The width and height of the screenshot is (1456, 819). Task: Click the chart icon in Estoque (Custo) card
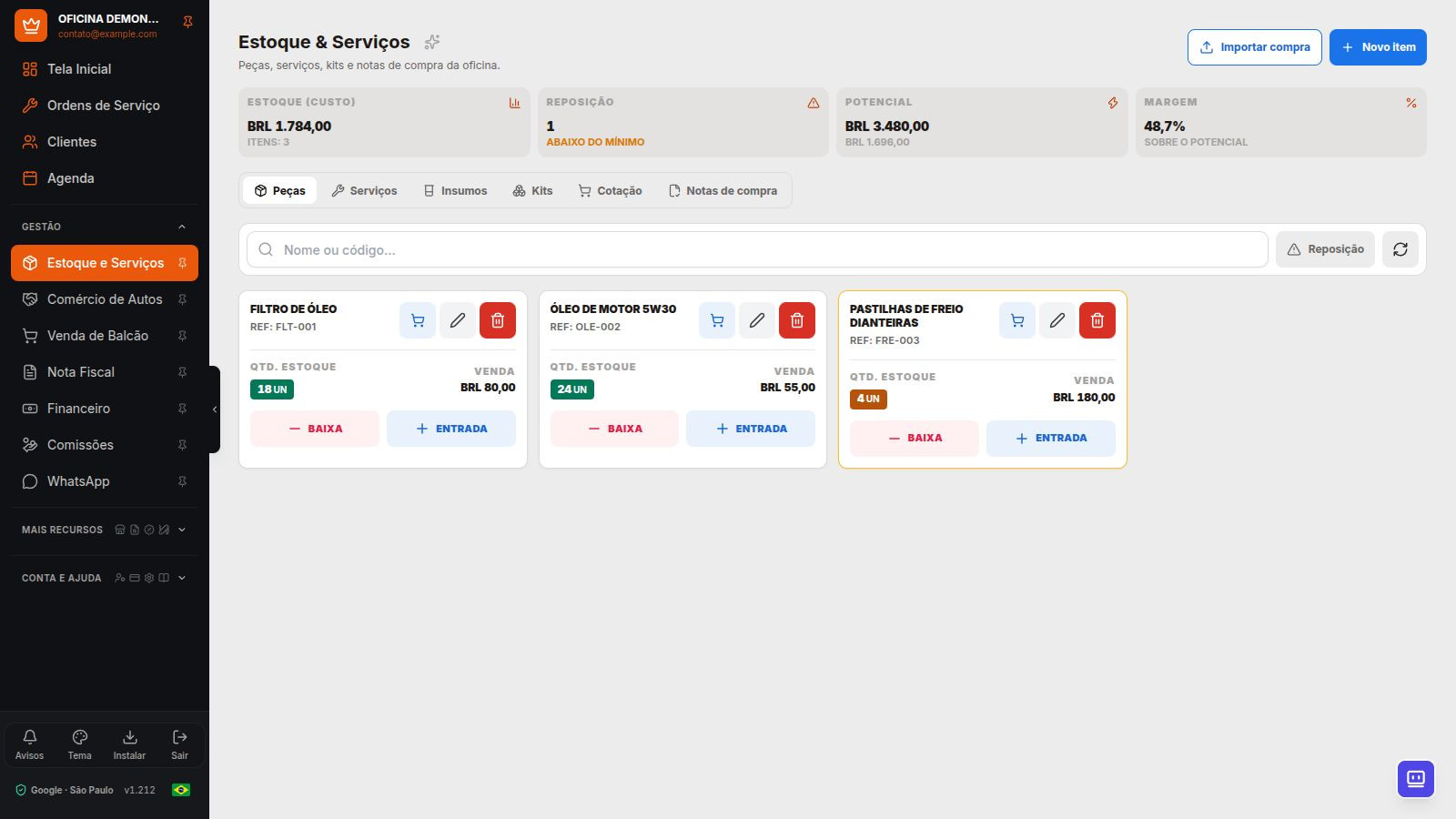(514, 103)
